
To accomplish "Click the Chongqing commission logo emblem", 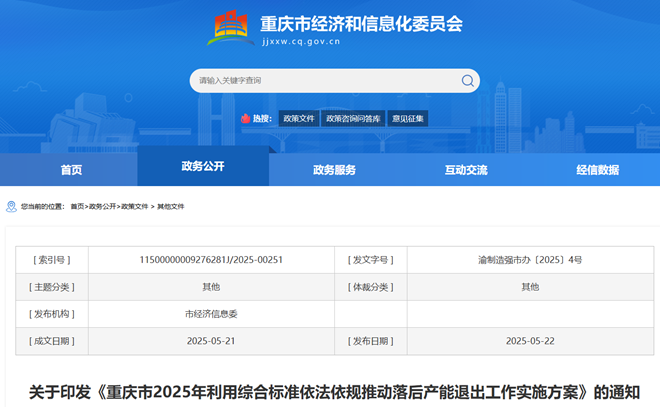I will 230,27.
